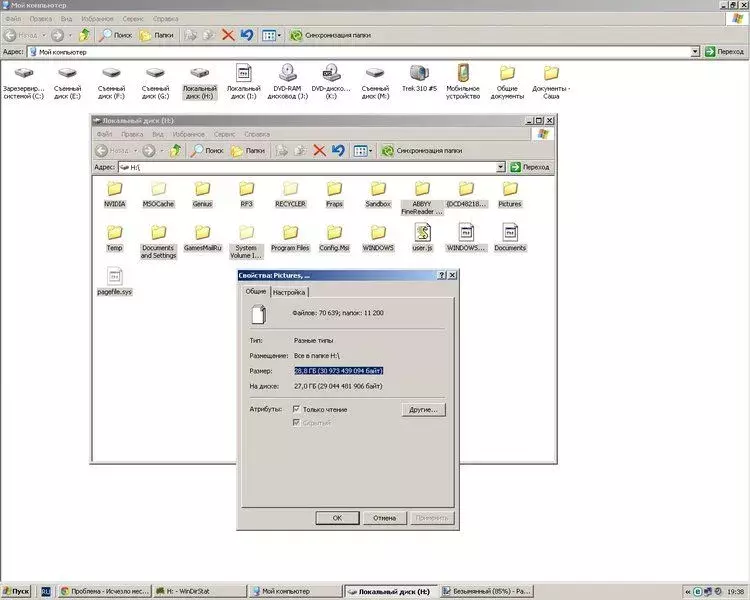The width and height of the screenshot is (750, 600).
Task: Select the ABBYY FineReader folder
Action: click(422, 199)
